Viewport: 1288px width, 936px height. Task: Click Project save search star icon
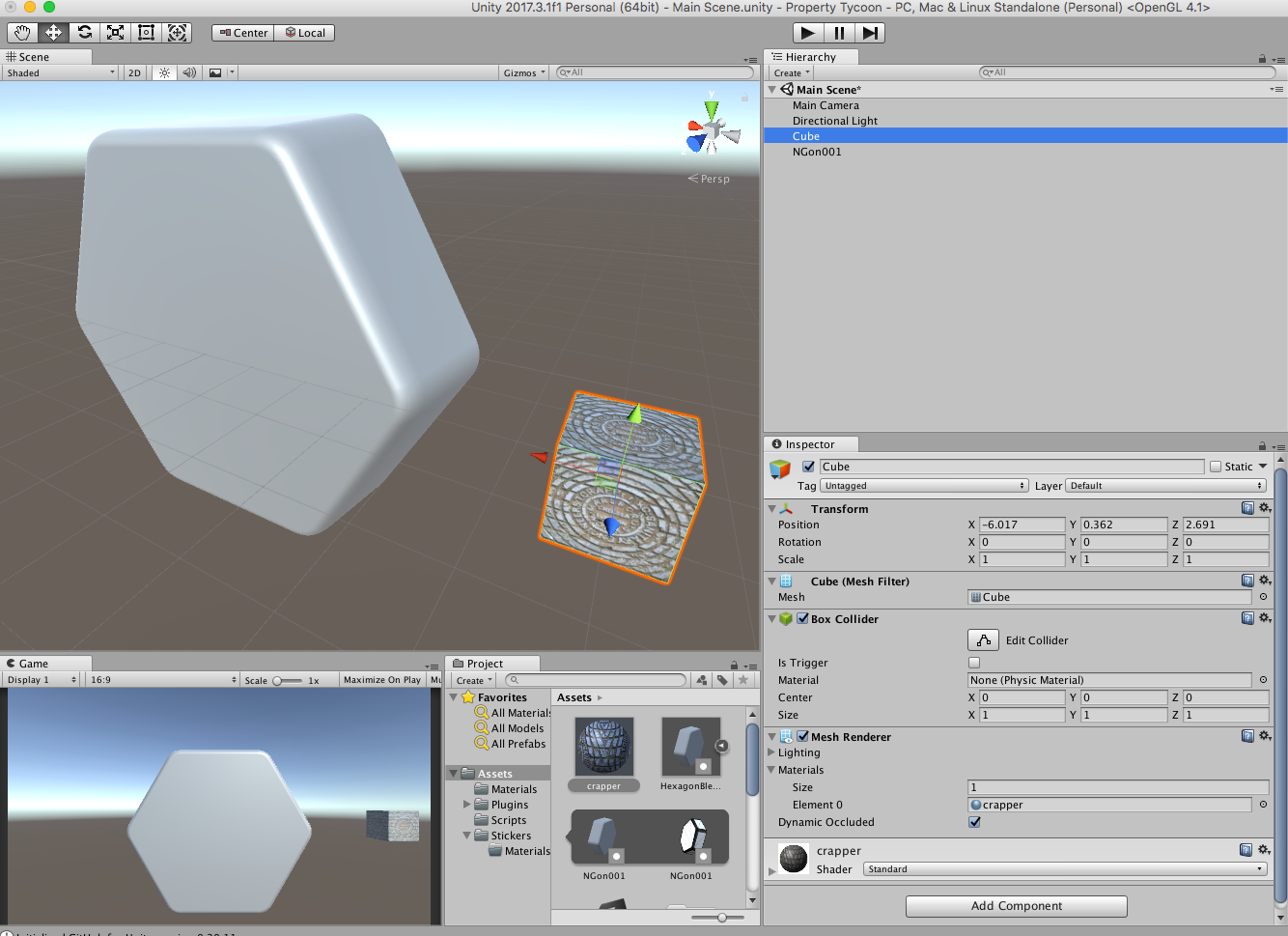coord(742,680)
